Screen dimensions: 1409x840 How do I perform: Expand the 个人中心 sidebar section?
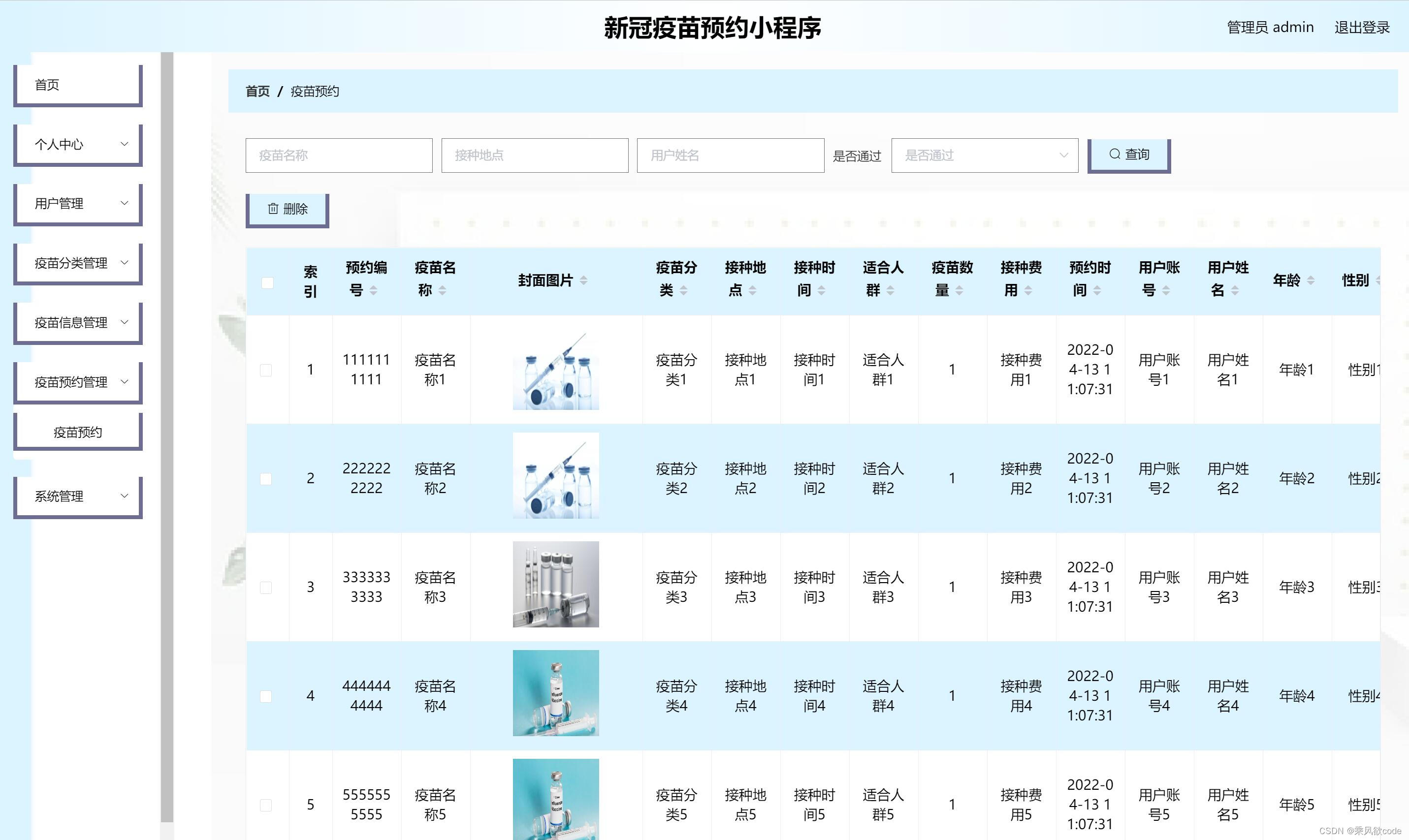tap(78, 144)
